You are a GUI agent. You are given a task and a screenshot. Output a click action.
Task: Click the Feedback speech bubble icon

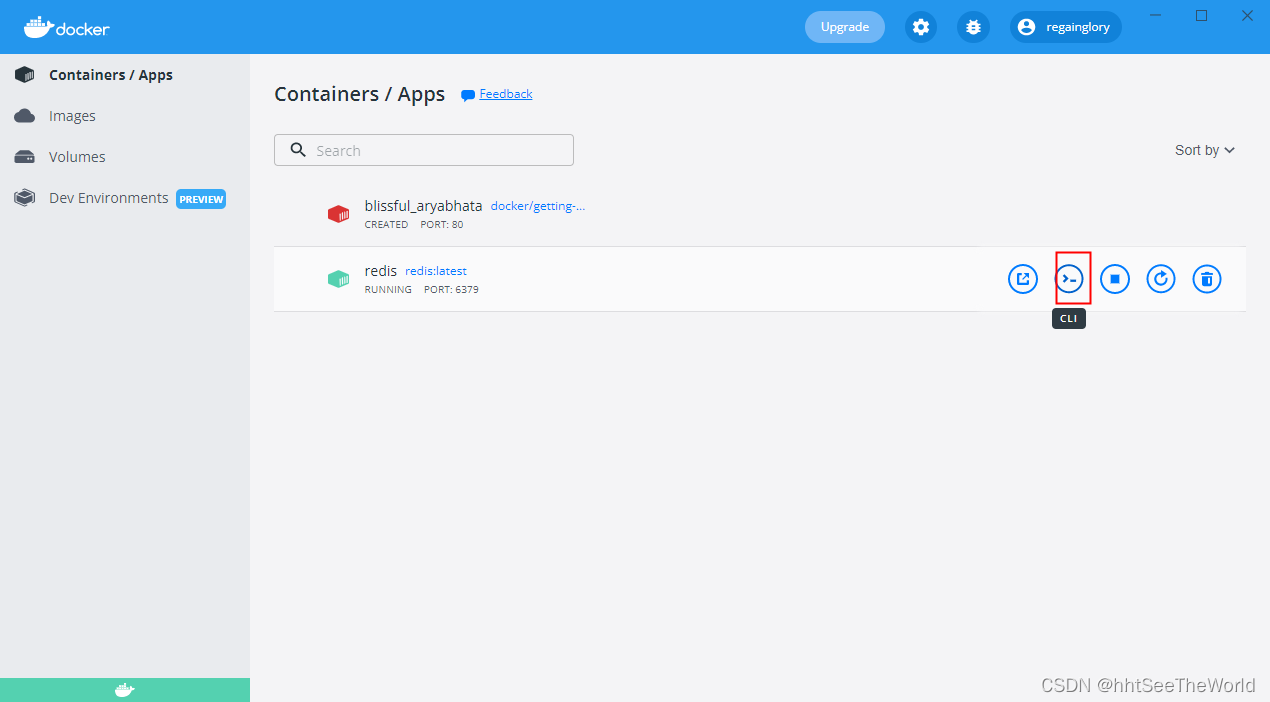point(467,95)
